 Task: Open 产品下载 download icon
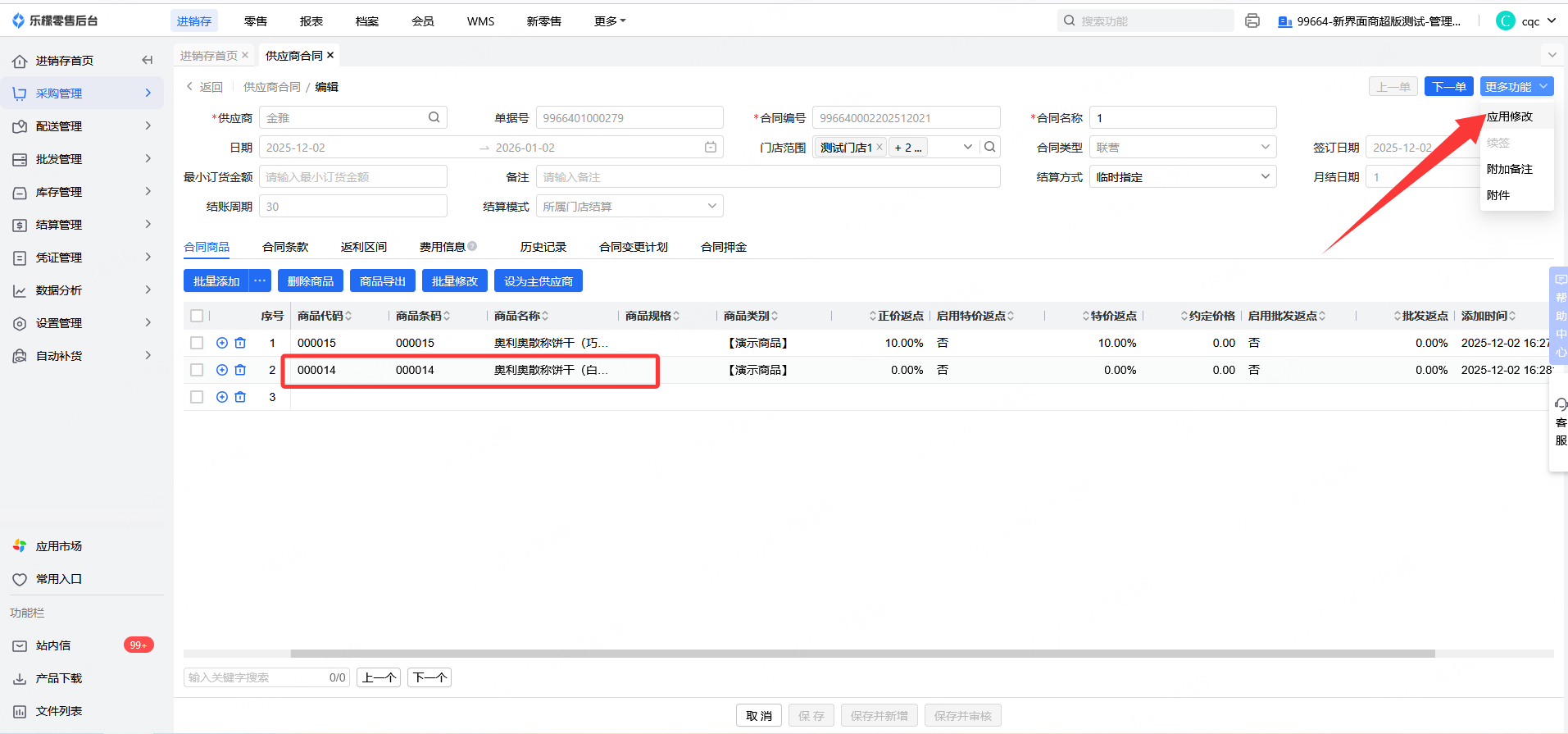click(20, 678)
